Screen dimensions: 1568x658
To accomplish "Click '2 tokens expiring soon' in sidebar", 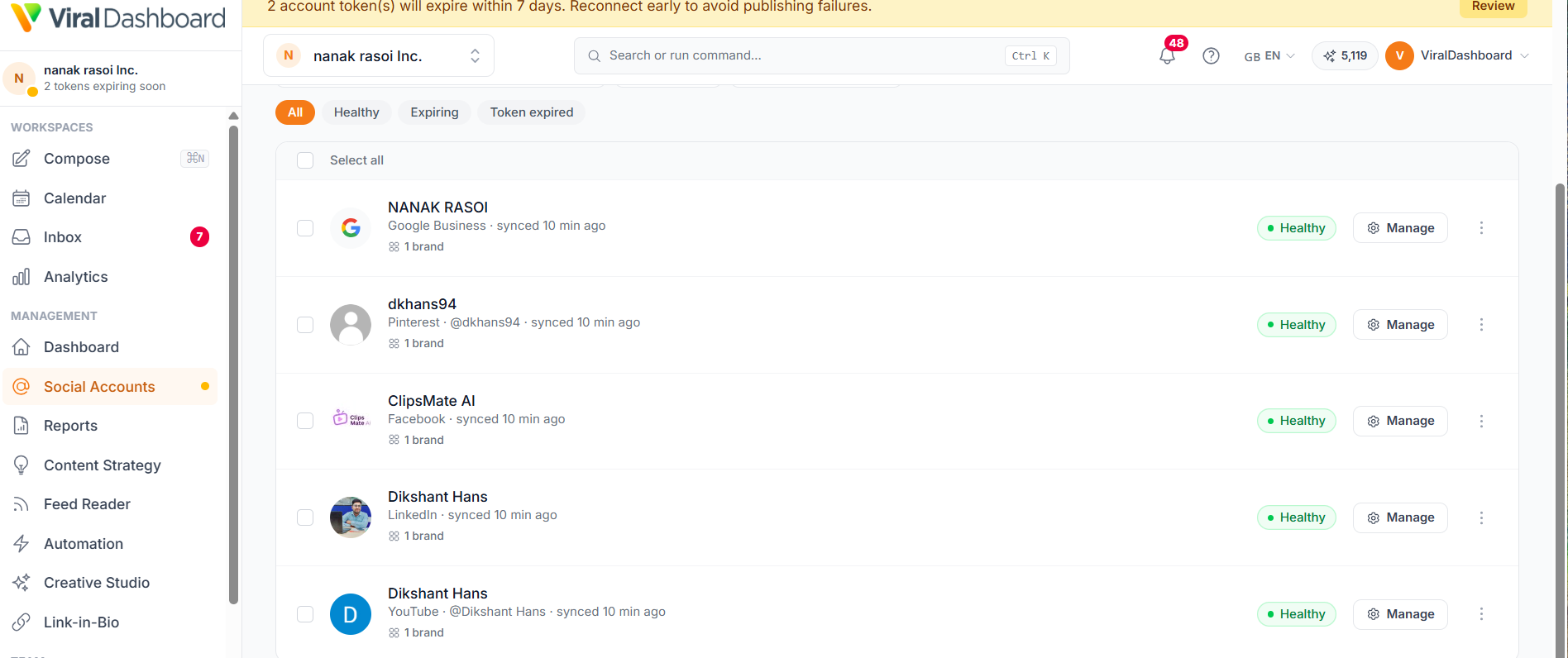I will point(104,86).
